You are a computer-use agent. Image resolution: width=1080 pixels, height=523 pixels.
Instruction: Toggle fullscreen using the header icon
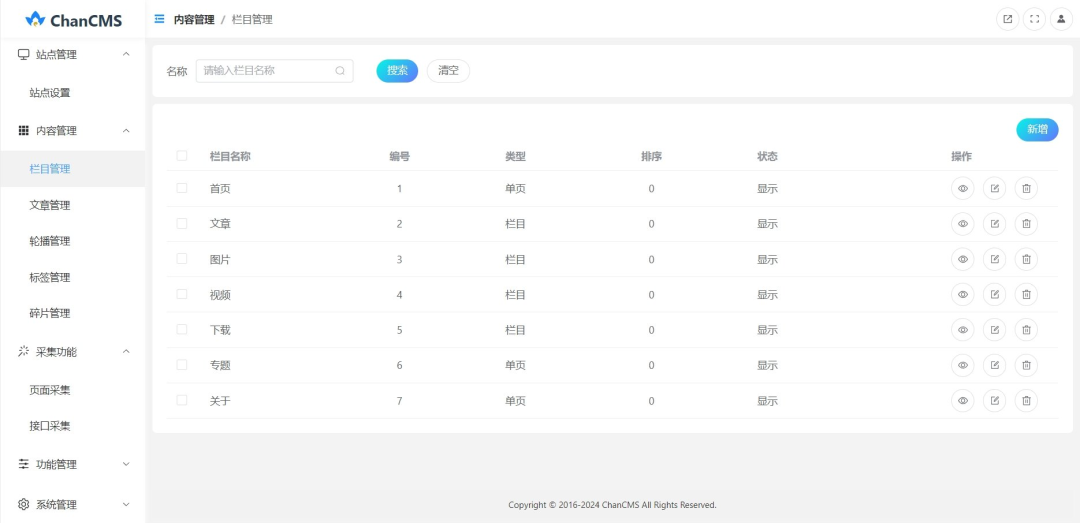[1034, 19]
